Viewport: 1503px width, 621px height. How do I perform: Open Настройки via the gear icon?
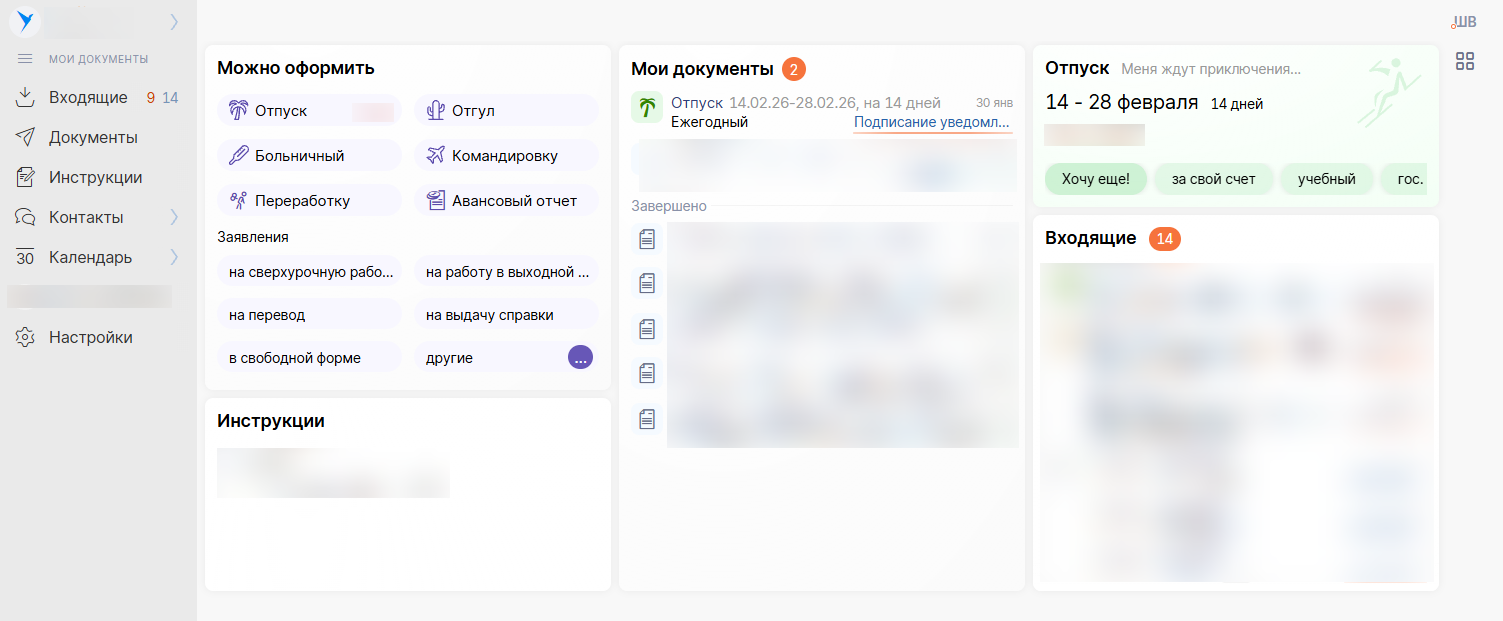point(25,337)
